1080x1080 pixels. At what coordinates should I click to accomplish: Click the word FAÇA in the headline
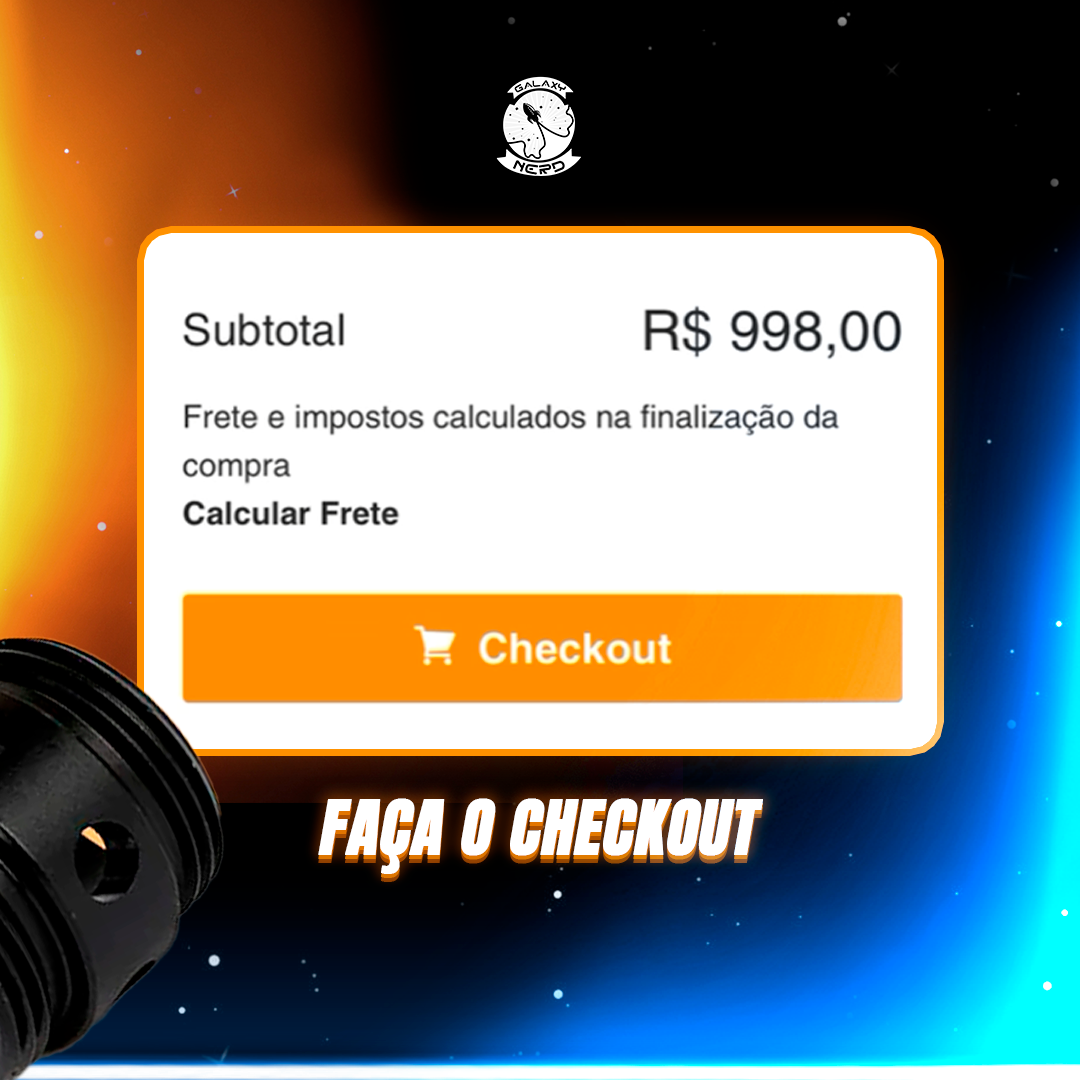381,833
